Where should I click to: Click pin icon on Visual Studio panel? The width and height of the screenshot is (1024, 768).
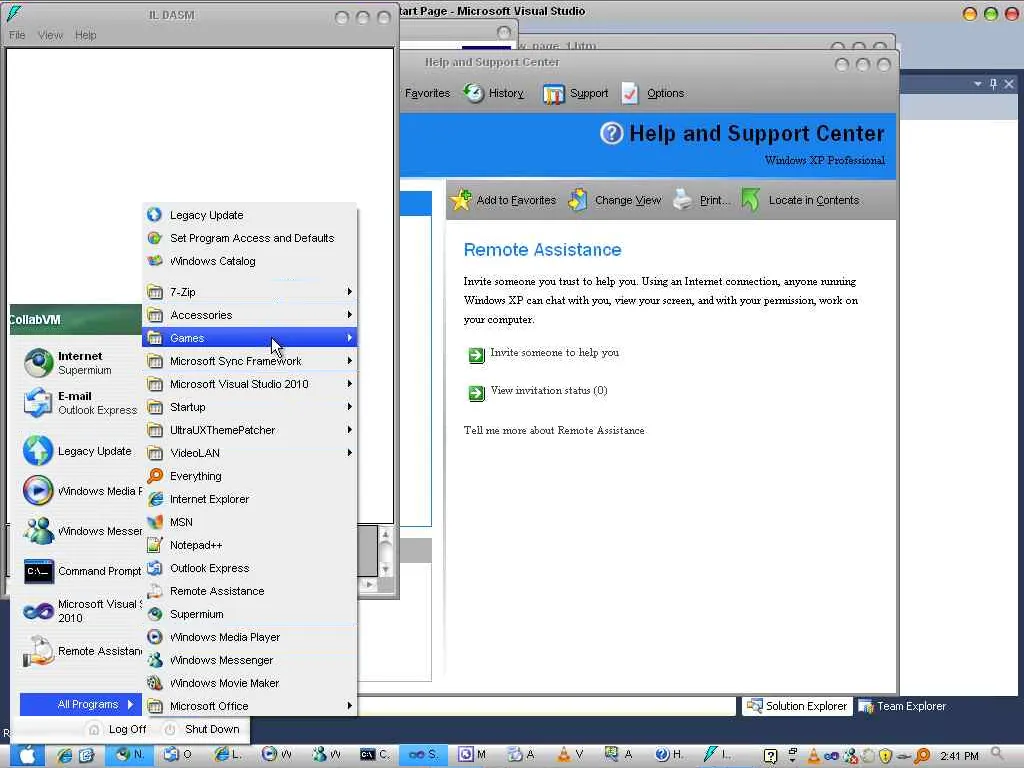coord(993,84)
